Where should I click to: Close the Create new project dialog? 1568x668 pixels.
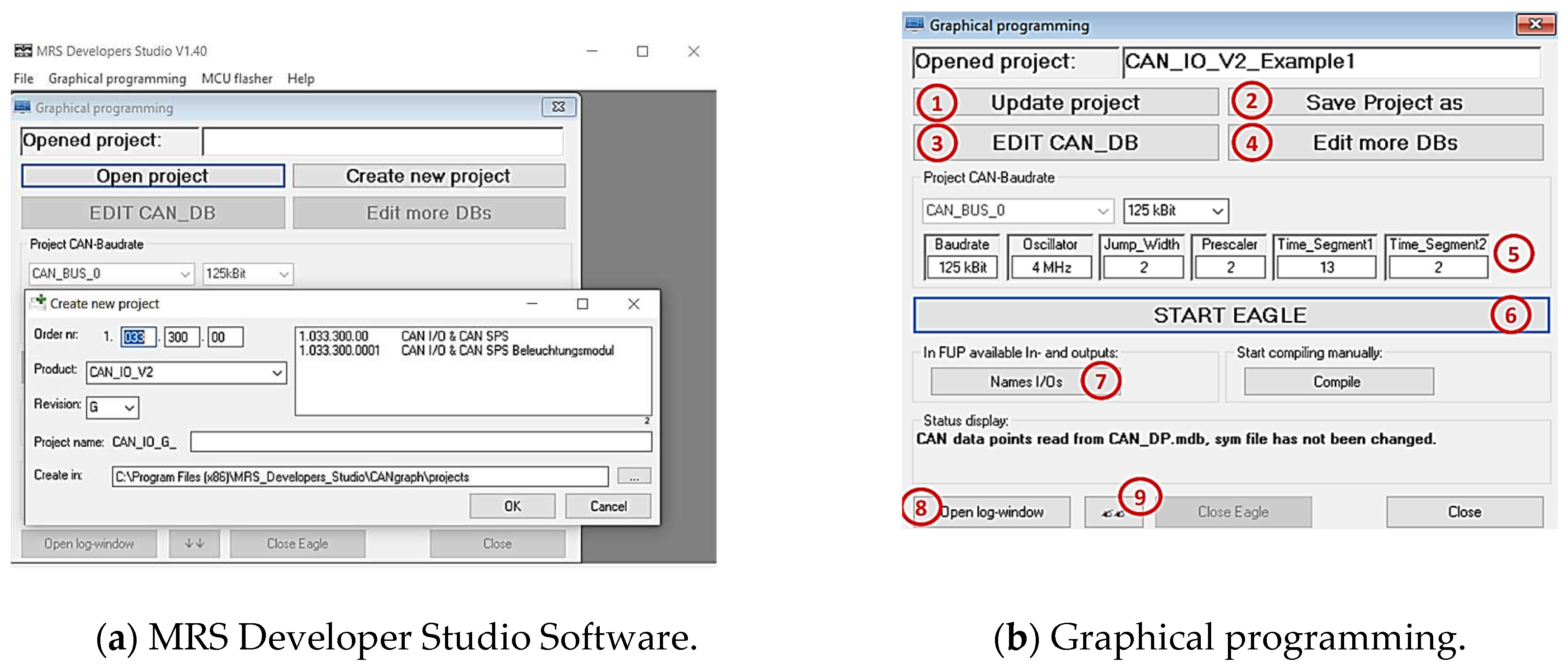633,303
